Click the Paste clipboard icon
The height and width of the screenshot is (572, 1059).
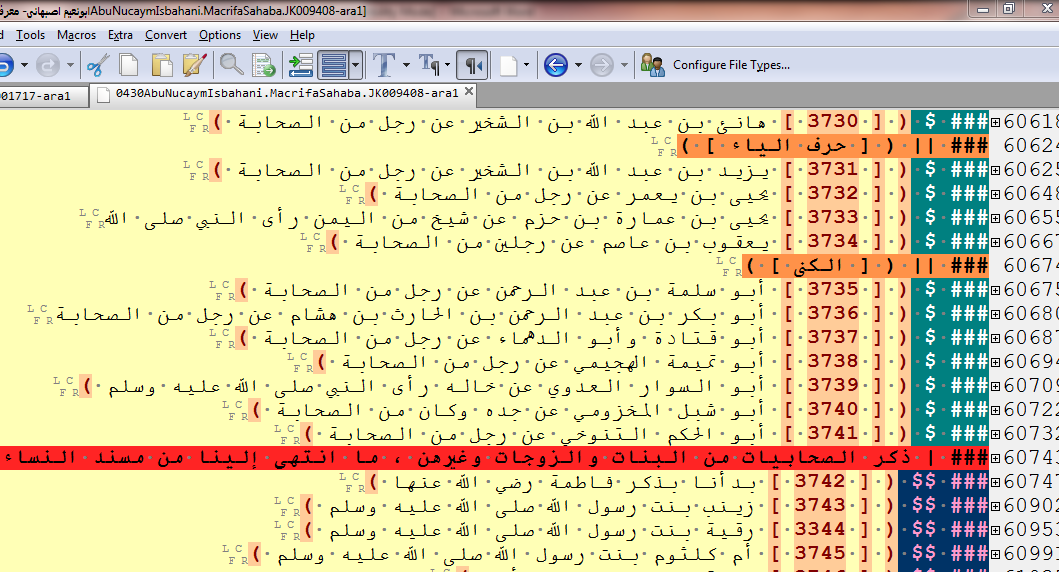pos(161,66)
